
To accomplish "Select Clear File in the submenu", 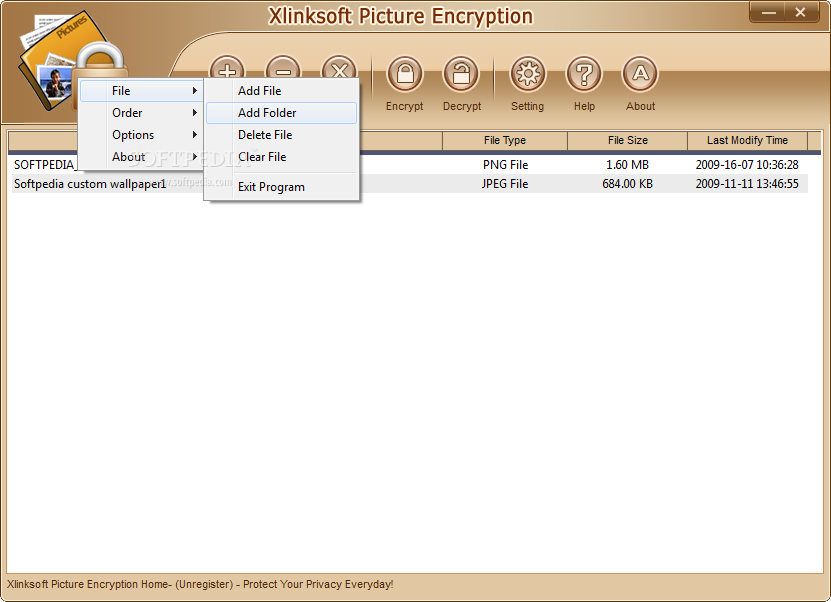I will [281, 157].
